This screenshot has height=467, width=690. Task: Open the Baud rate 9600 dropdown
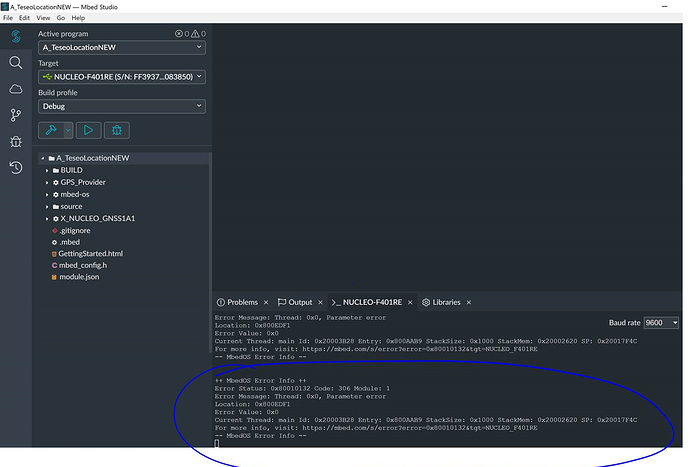[x=661, y=323]
